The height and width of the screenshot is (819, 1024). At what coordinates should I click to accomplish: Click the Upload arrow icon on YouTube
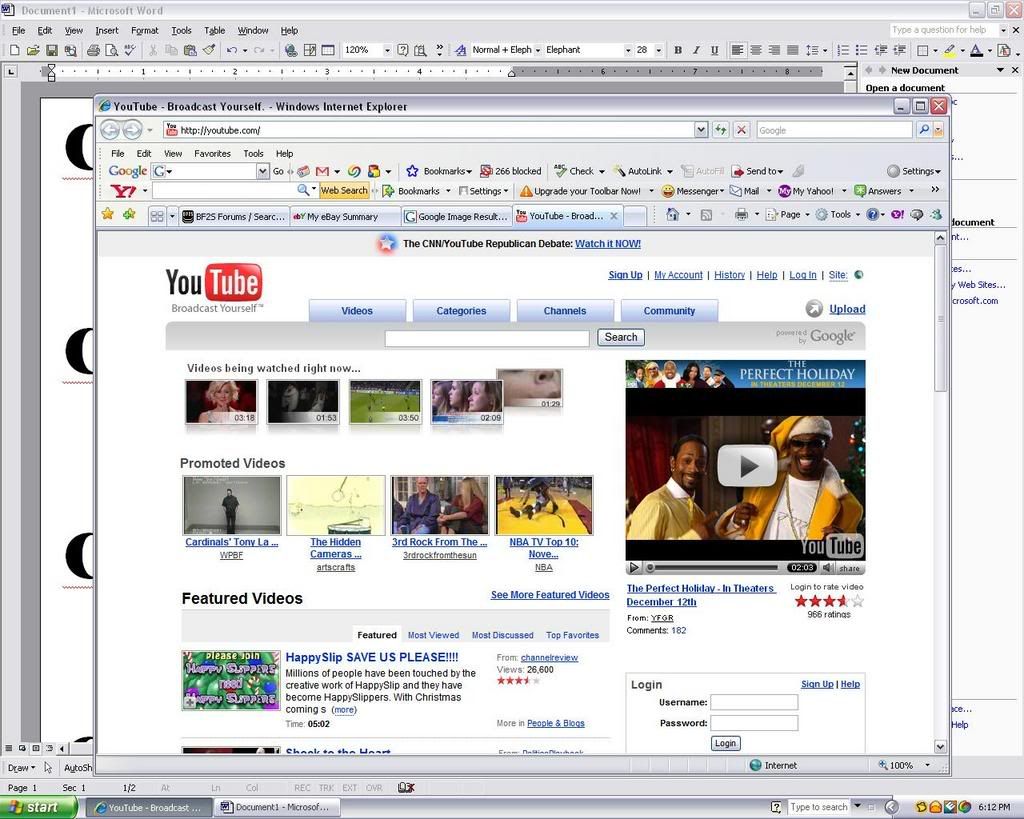point(814,309)
